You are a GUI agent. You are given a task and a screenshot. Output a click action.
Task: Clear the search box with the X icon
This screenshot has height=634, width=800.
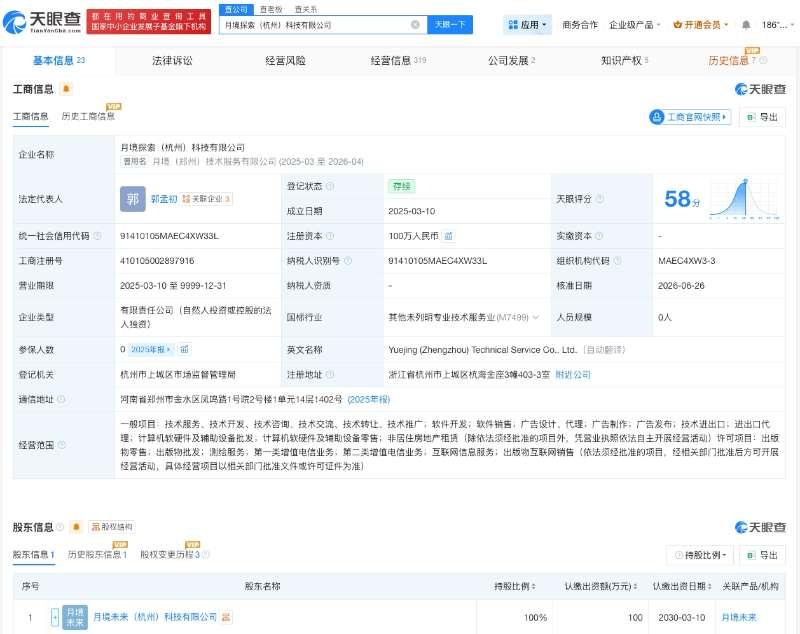pos(415,24)
